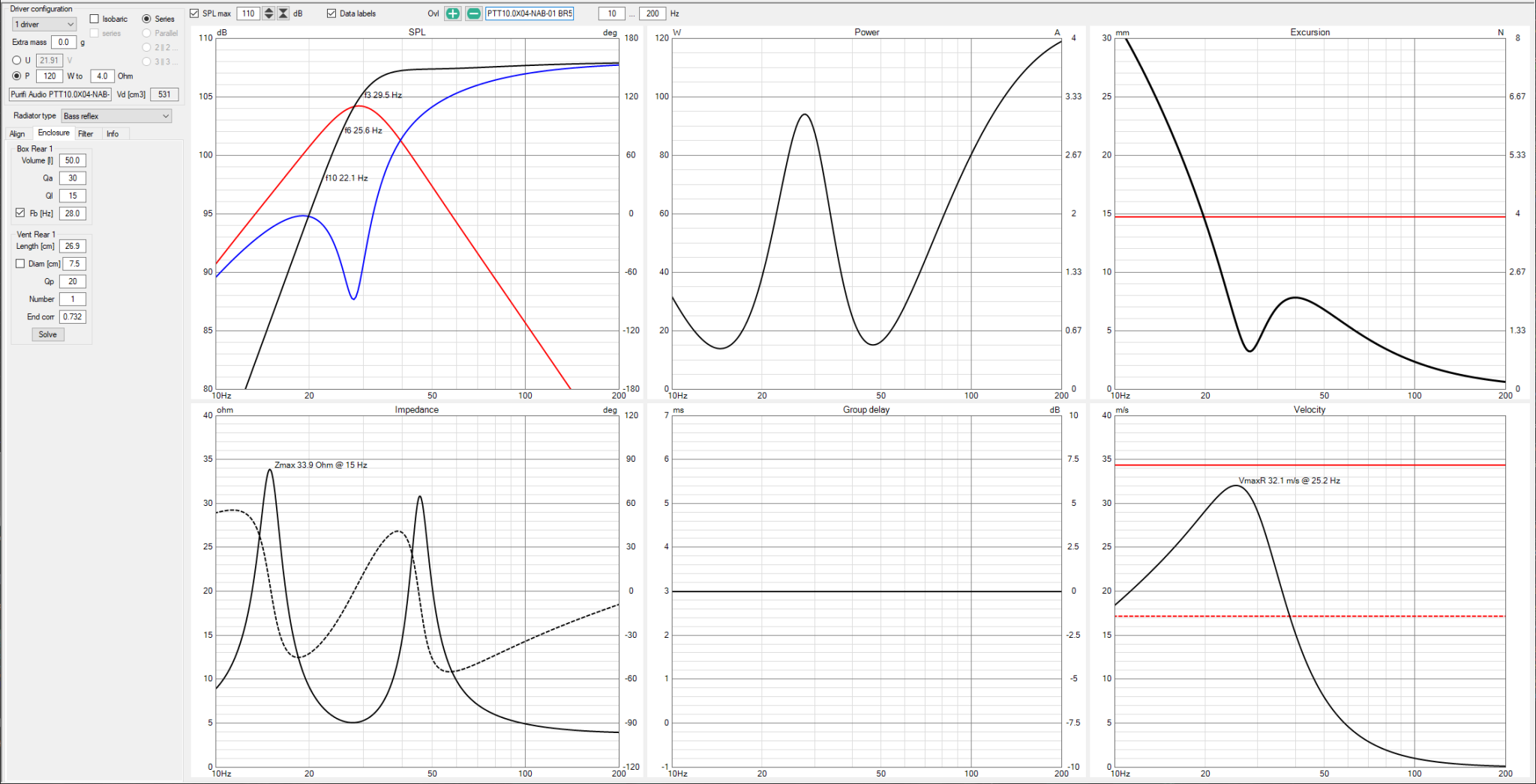Click the Group delay chart title
Screen dimensions: 1536x784
(x=866, y=410)
